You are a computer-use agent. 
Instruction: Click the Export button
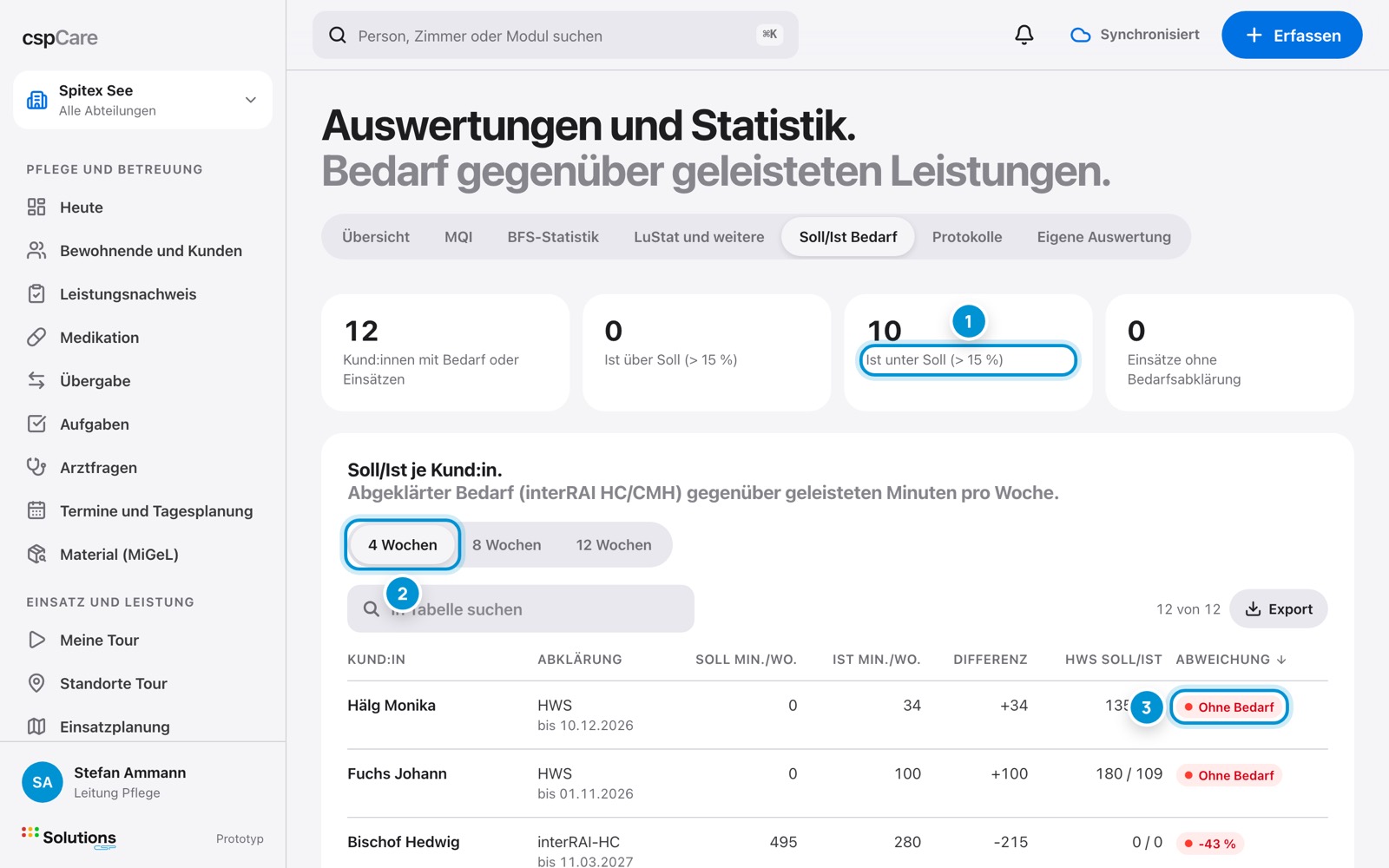click(x=1278, y=609)
